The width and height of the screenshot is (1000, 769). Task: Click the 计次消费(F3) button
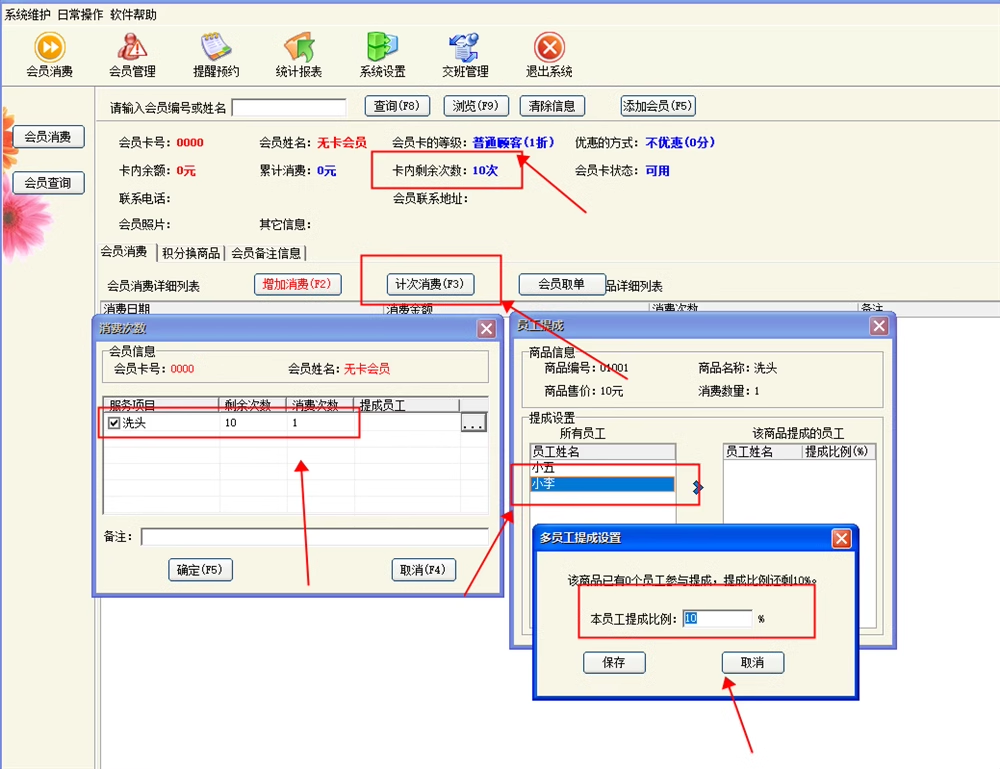click(430, 284)
